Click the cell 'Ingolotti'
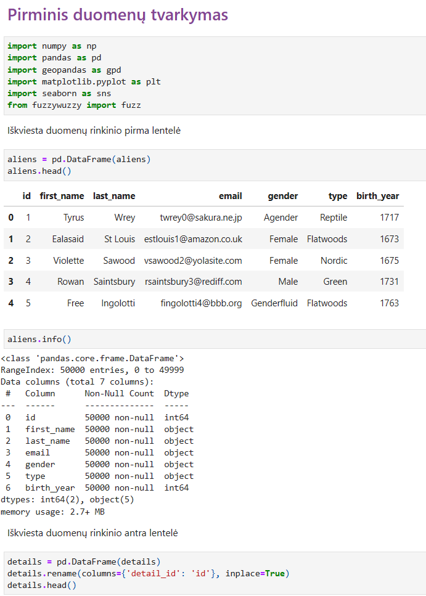 (118, 303)
